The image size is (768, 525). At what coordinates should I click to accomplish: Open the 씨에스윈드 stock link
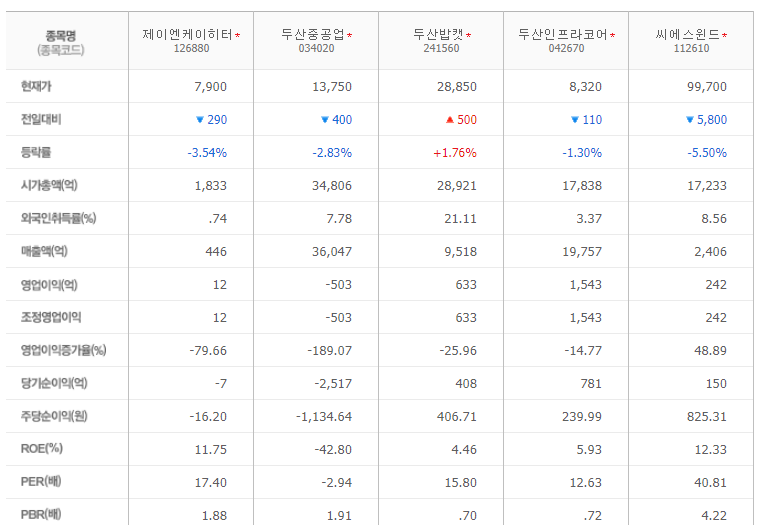tap(688, 35)
